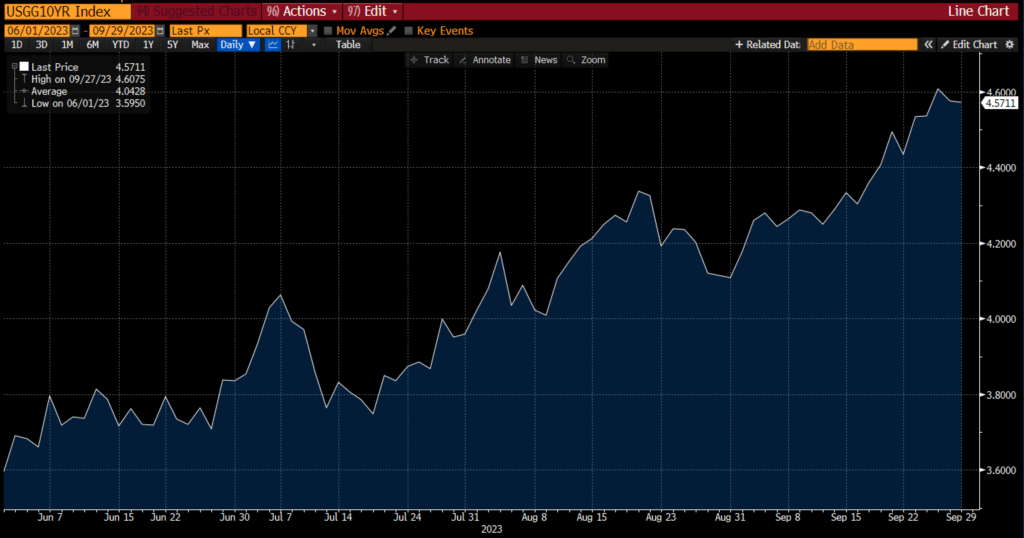Image resolution: width=1024 pixels, height=538 pixels.
Task: Click the 4.5711 last price axis marker
Action: coord(1000,103)
